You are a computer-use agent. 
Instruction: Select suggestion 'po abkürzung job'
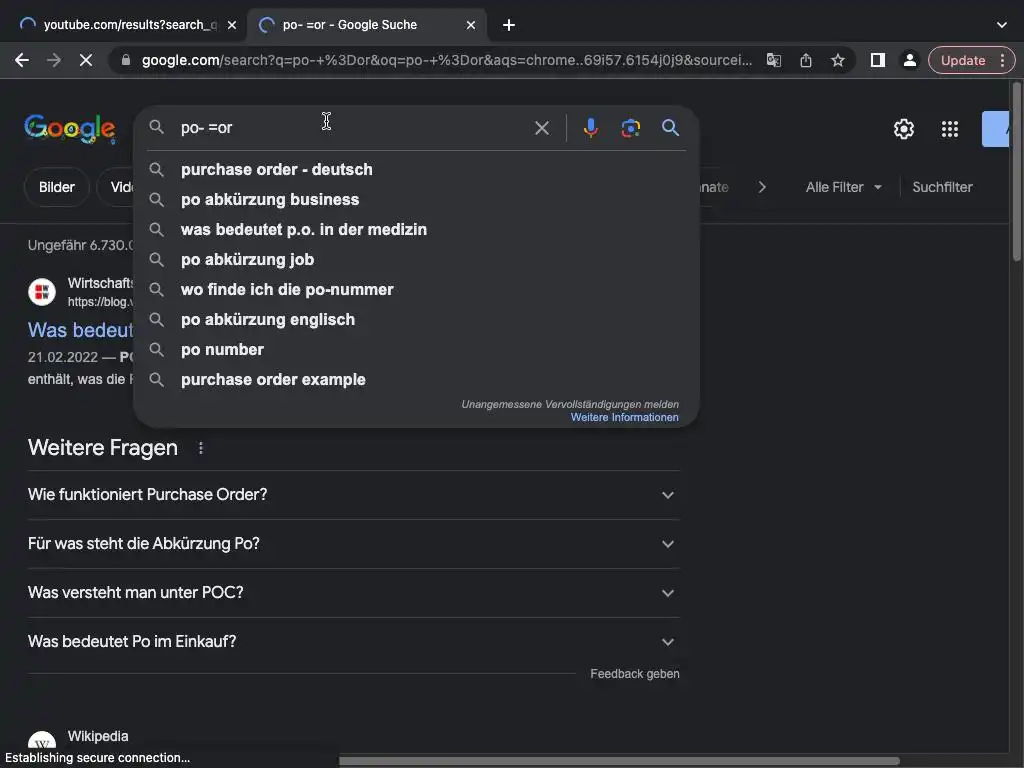click(x=416, y=260)
